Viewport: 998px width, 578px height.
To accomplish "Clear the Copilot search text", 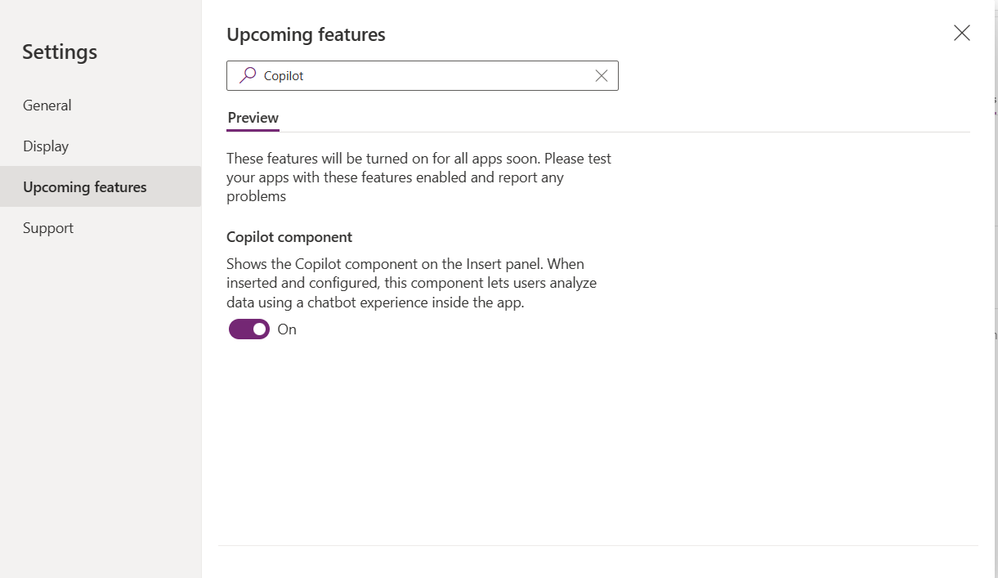I will tap(601, 75).
